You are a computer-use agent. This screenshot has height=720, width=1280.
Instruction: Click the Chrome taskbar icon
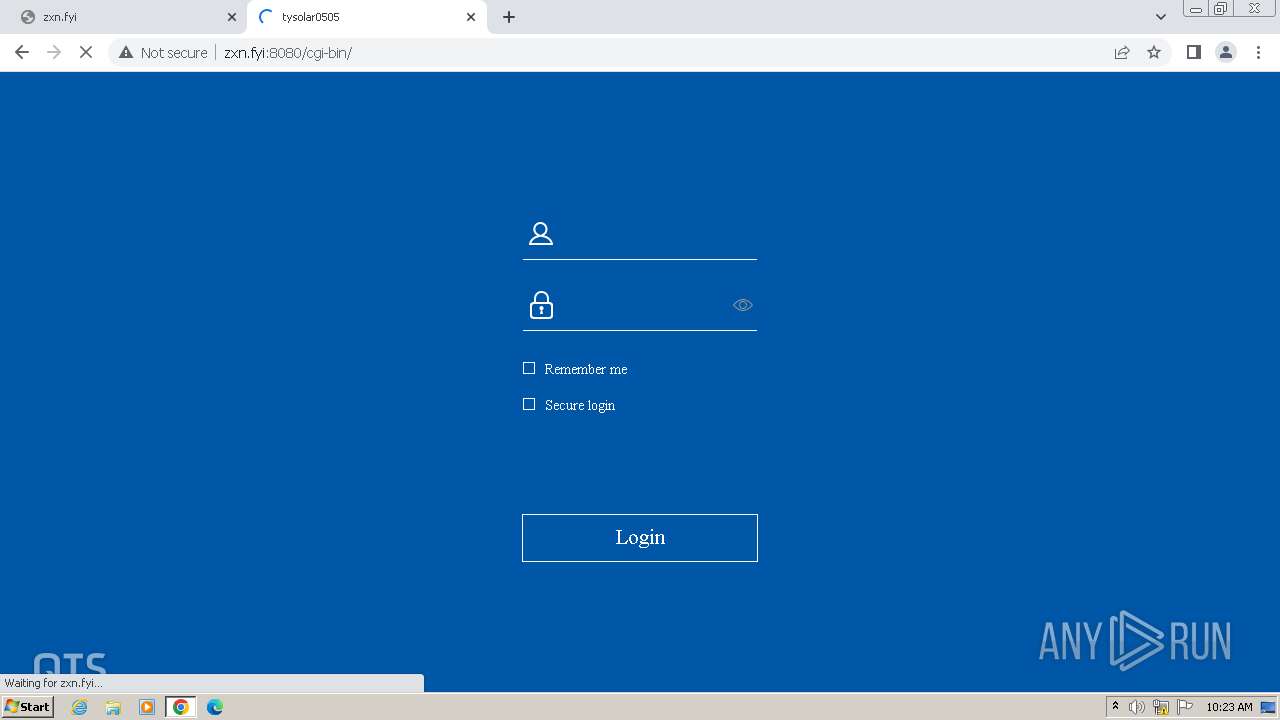click(x=181, y=707)
